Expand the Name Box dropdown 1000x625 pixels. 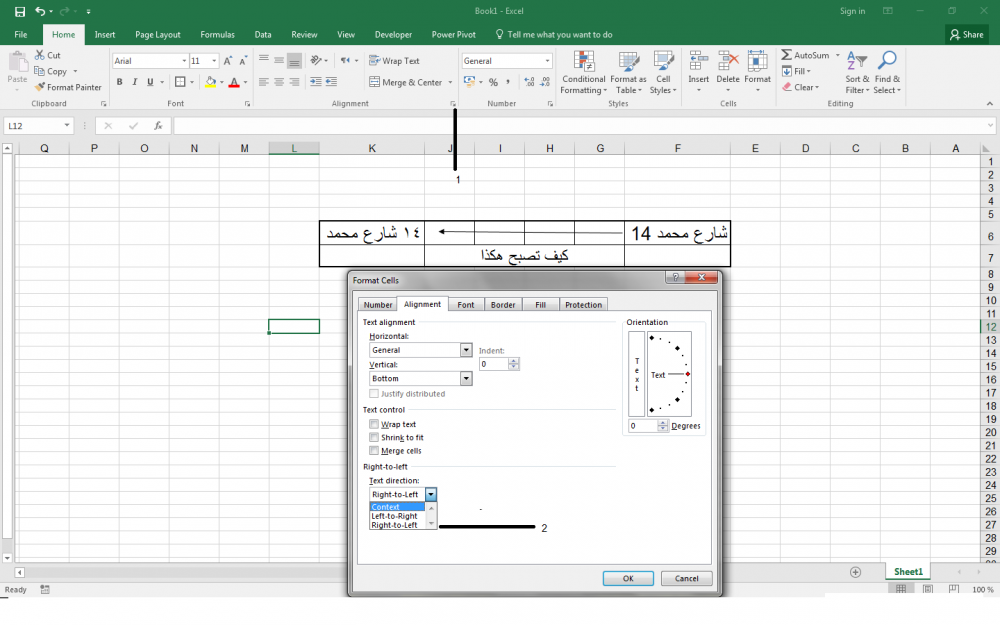tap(67, 126)
